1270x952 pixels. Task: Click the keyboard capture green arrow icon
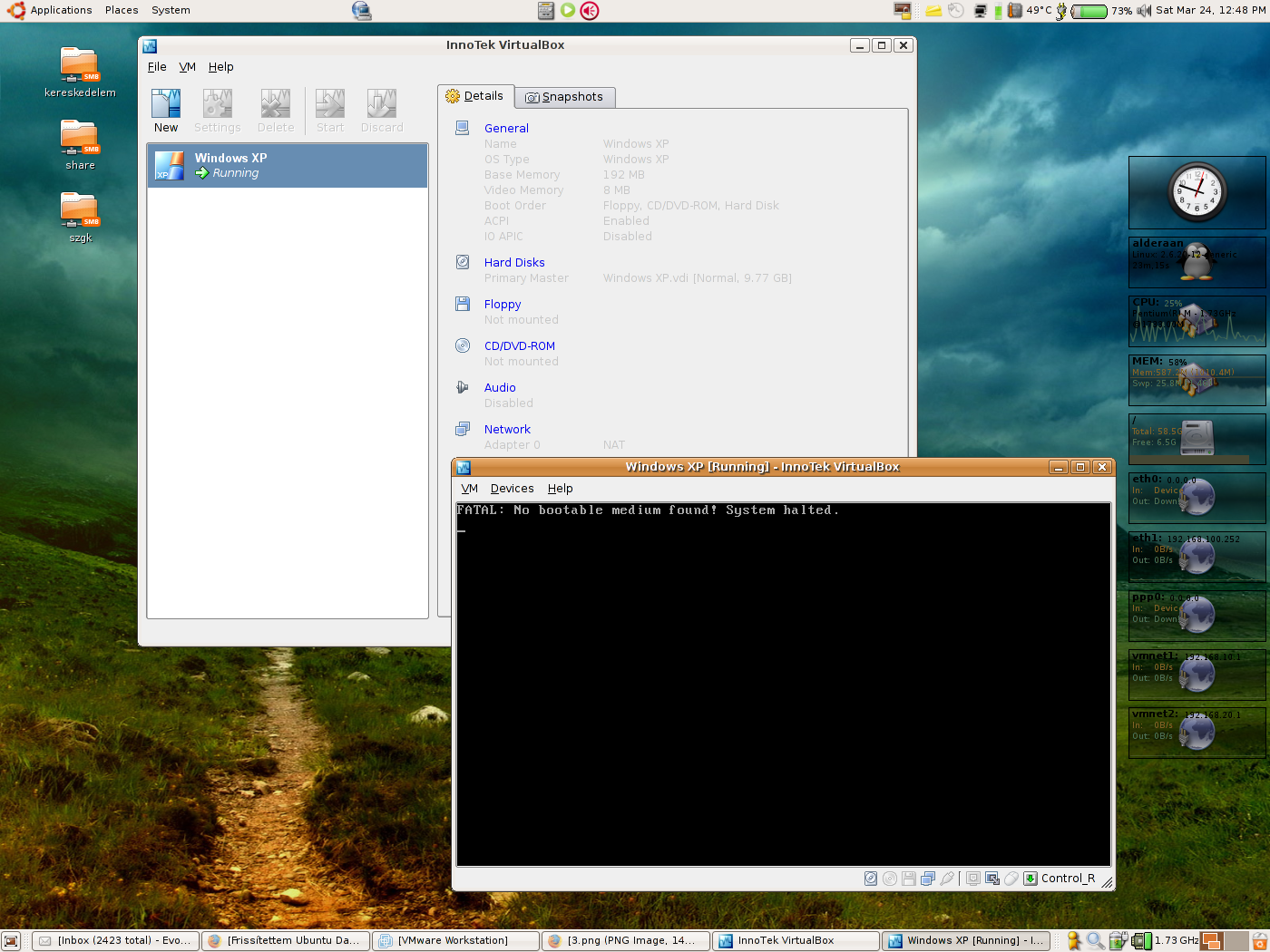click(x=1031, y=879)
